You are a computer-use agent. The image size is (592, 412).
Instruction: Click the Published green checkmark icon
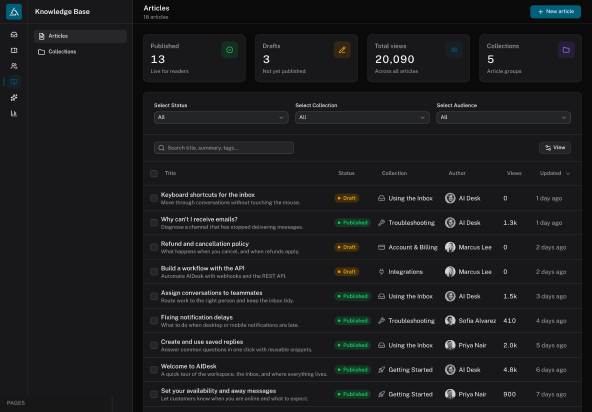tap(230, 50)
